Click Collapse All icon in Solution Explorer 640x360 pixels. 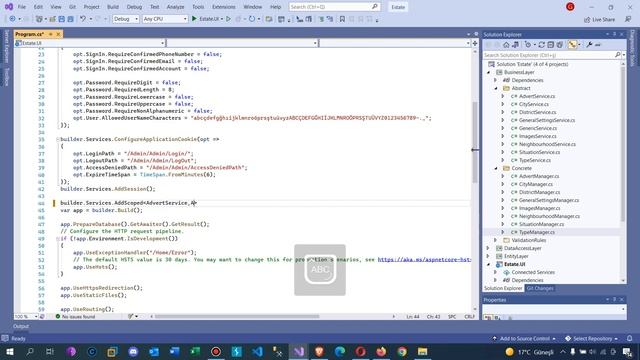tap(551, 45)
